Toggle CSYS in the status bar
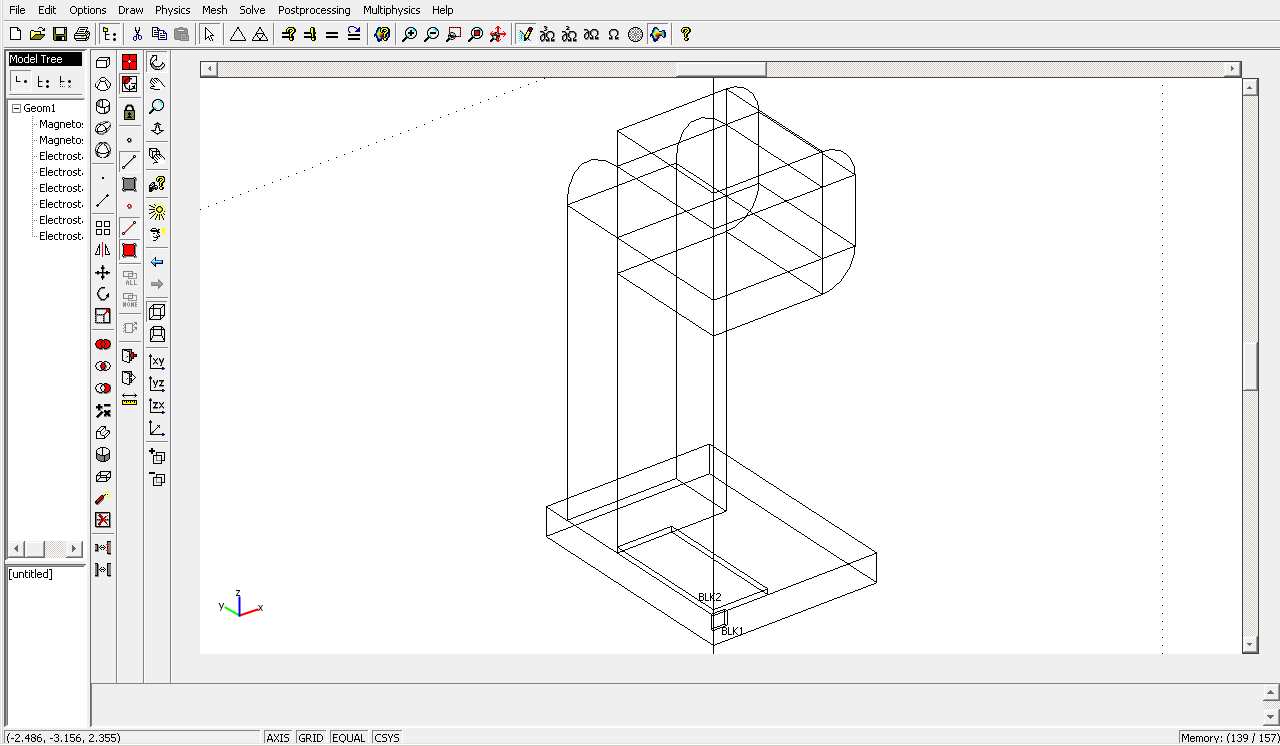This screenshot has height=746, width=1280. (x=387, y=738)
